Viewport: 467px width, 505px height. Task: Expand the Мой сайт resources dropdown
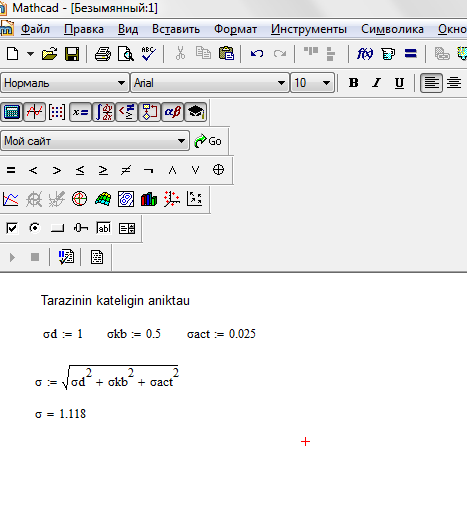pos(181,141)
